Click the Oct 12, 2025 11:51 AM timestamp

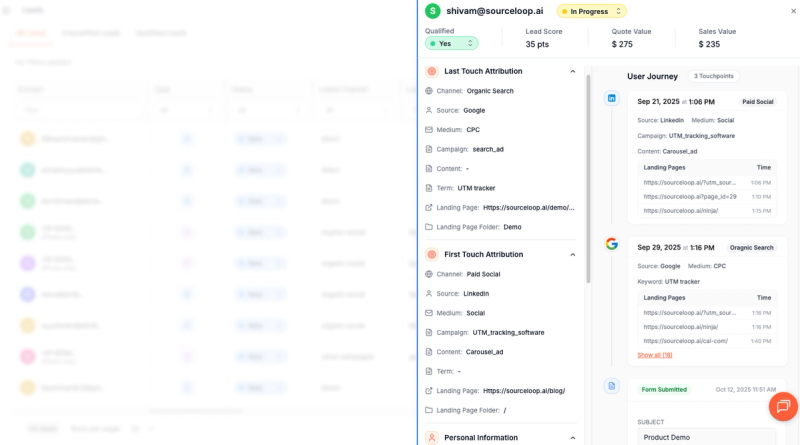(745, 389)
